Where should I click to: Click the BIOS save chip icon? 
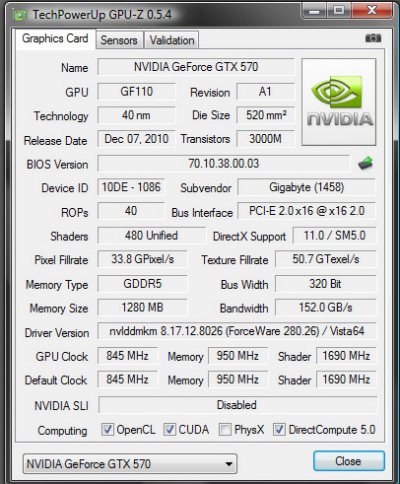pos(365,163)
